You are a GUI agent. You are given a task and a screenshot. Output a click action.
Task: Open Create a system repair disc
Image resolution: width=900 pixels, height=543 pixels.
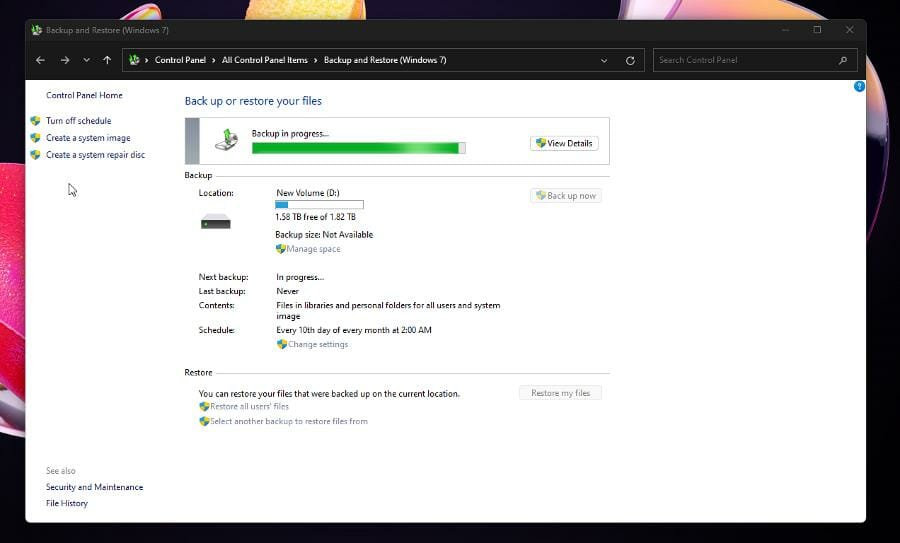[x=96, y=155]
